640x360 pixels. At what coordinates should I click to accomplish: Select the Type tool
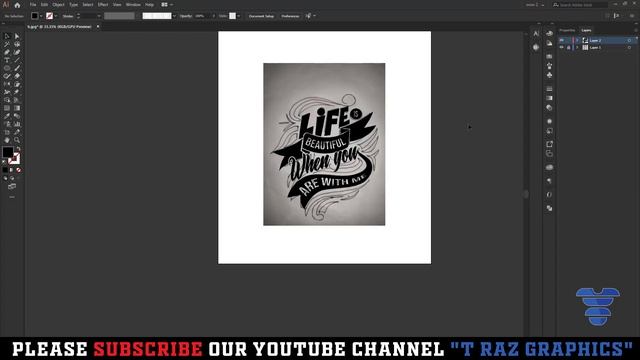tap(7, 60)
